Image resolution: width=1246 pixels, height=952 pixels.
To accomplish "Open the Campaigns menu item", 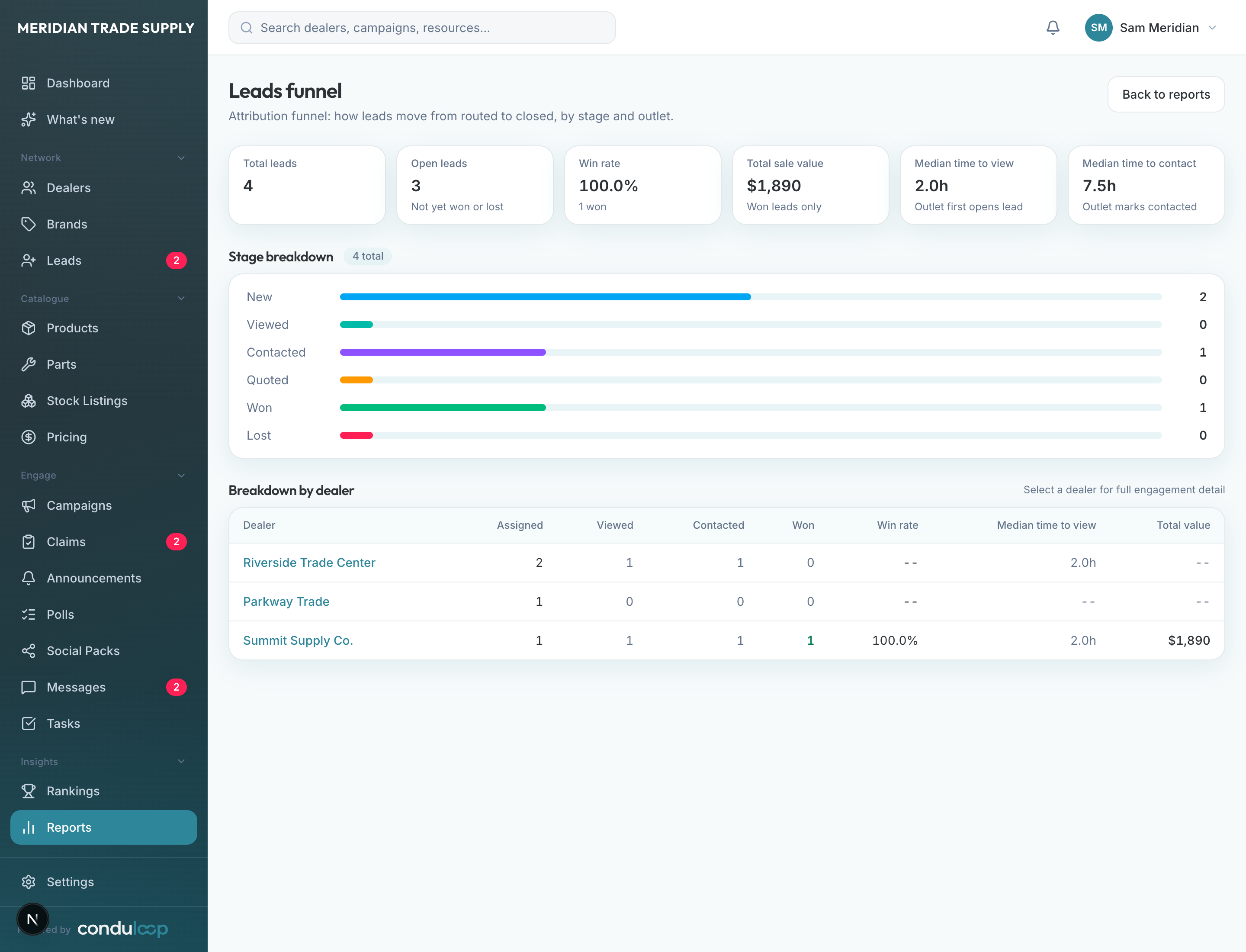I will pyautogui.click(x=104, y=505).
